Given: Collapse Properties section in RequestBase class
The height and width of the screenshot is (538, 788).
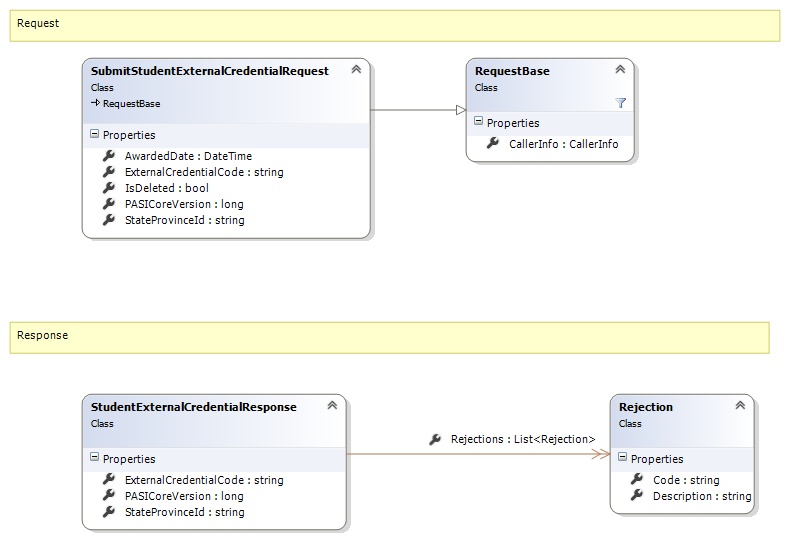Looking at the screenshot, I should 478,123.
